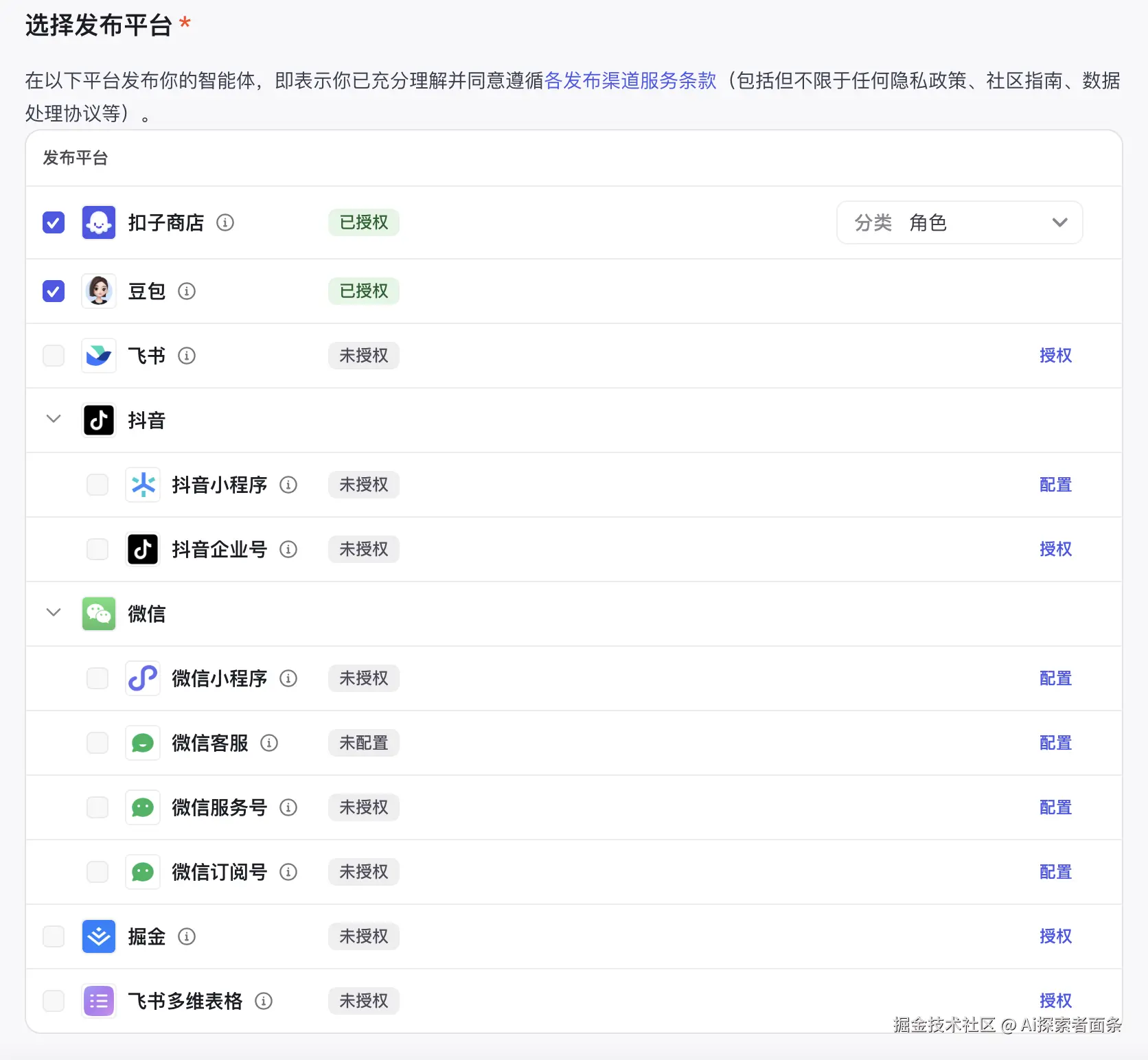The image size is (1148, 1060).
Task: Click the 抖音小程序 icon
Action: [x=143, y=485]
